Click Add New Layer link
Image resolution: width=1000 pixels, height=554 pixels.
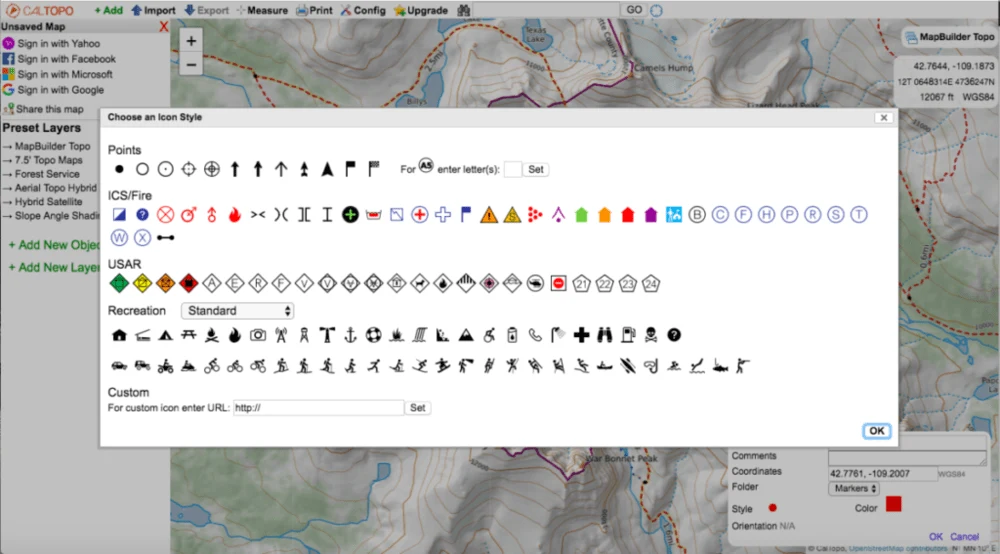click(54, 268)
